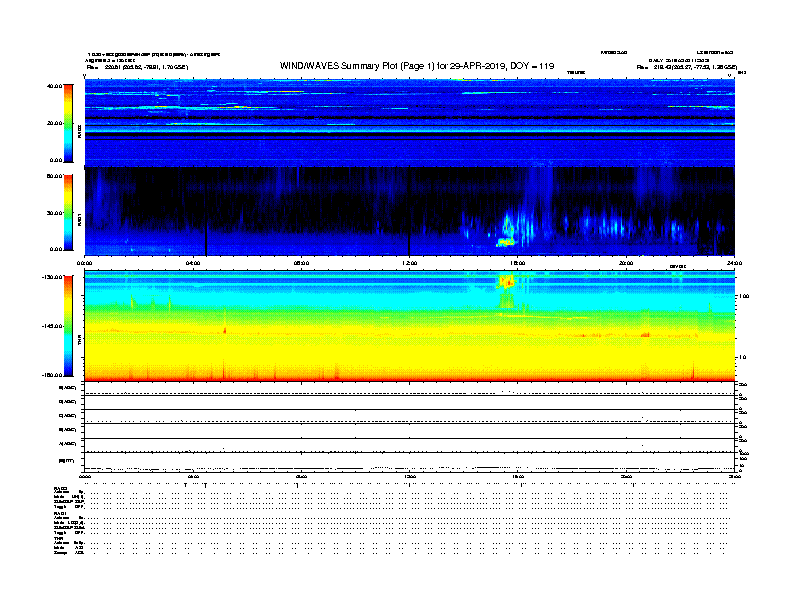Click 20:00 tick label under RAD1 spectrogram
This screenshot has height=612, width=792.
pyautogui.click(x=626, y=263)
